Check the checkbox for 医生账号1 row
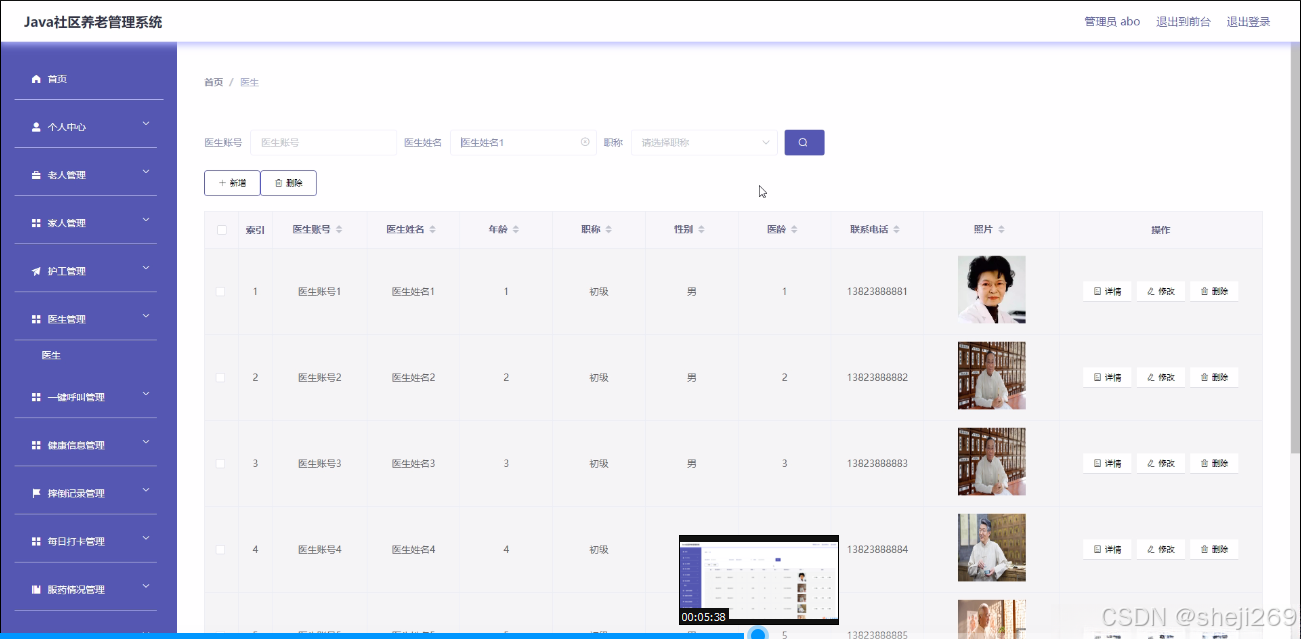The height and width of the screenshot is (639, 1301). 221,289
